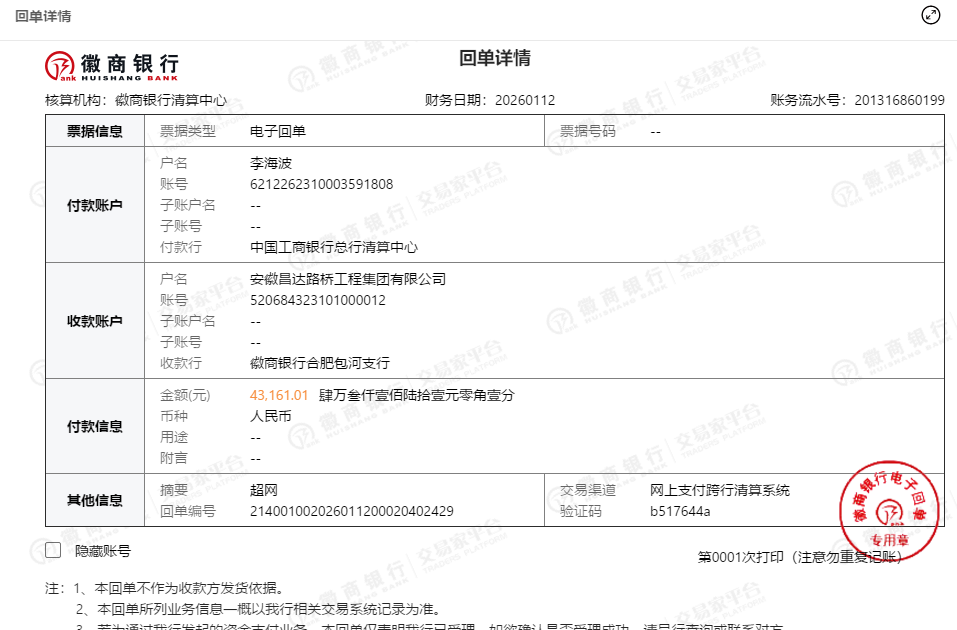Select payee account number 520684323101000012
Image resolution: width=957 pixels, height=630 pixels.
tap(317, 300)
